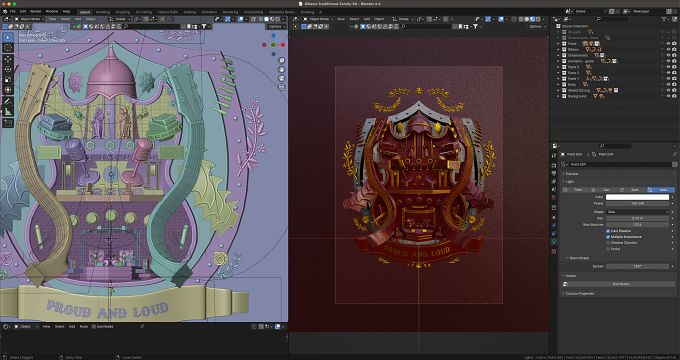Select the Cursor tool in left toolbar
This screenshot has height=360, width=680.
[x=8, y=47]
